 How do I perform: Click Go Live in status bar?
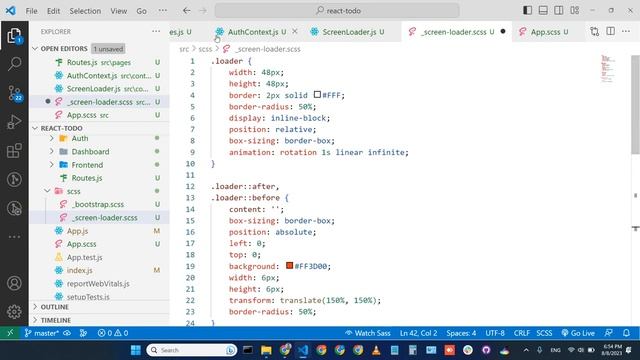click(578, 333)
